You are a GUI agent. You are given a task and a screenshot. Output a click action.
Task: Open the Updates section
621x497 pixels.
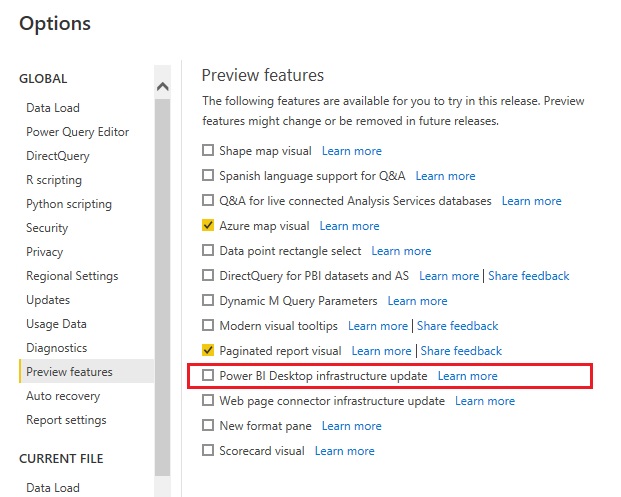(48, 300)
